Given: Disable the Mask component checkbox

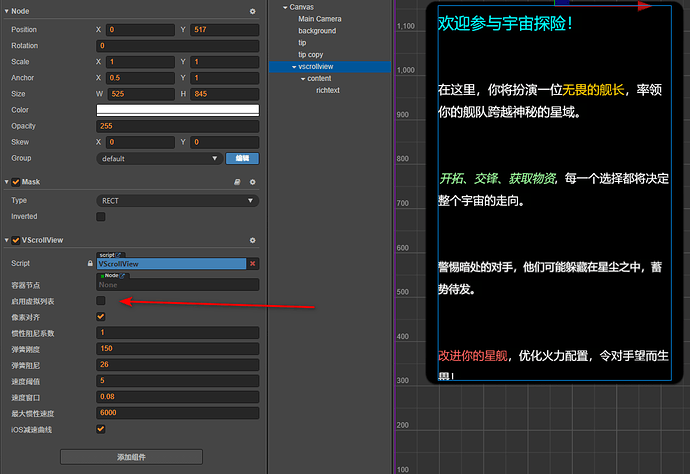Looking at the screenshot, I should 16,182.
